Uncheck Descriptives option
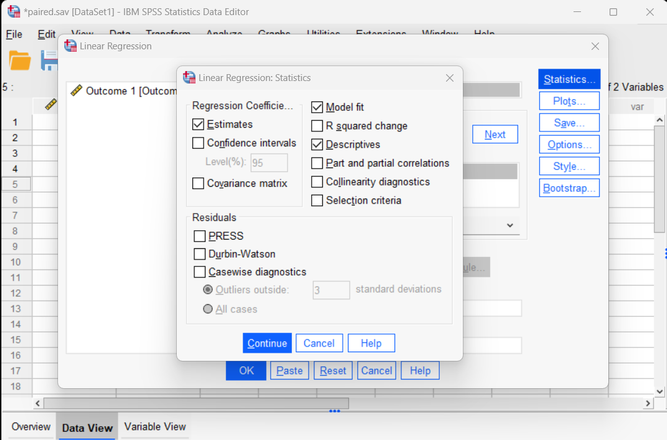 coord(317,145)
